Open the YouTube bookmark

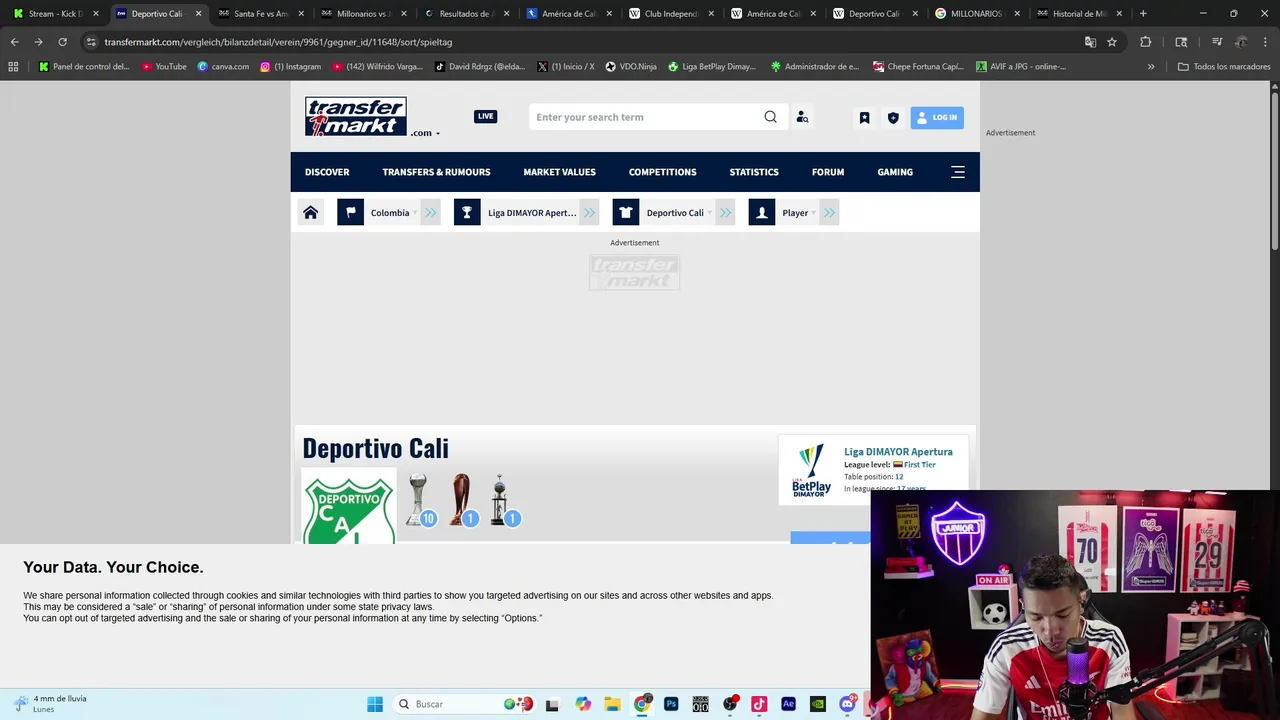click(164, 67)
